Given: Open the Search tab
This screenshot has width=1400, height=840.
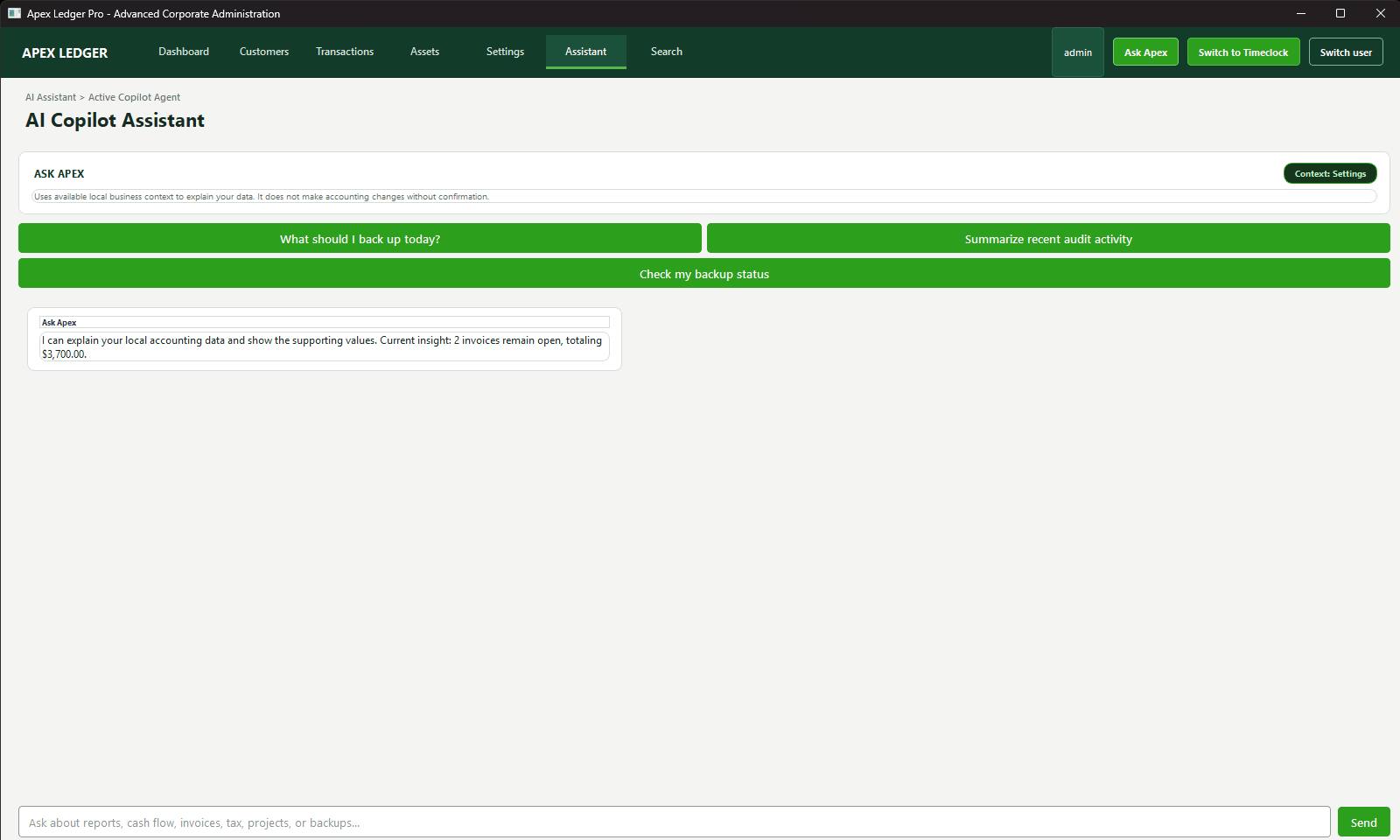Looking at the screenshot, I should click(x=667, y=52).
